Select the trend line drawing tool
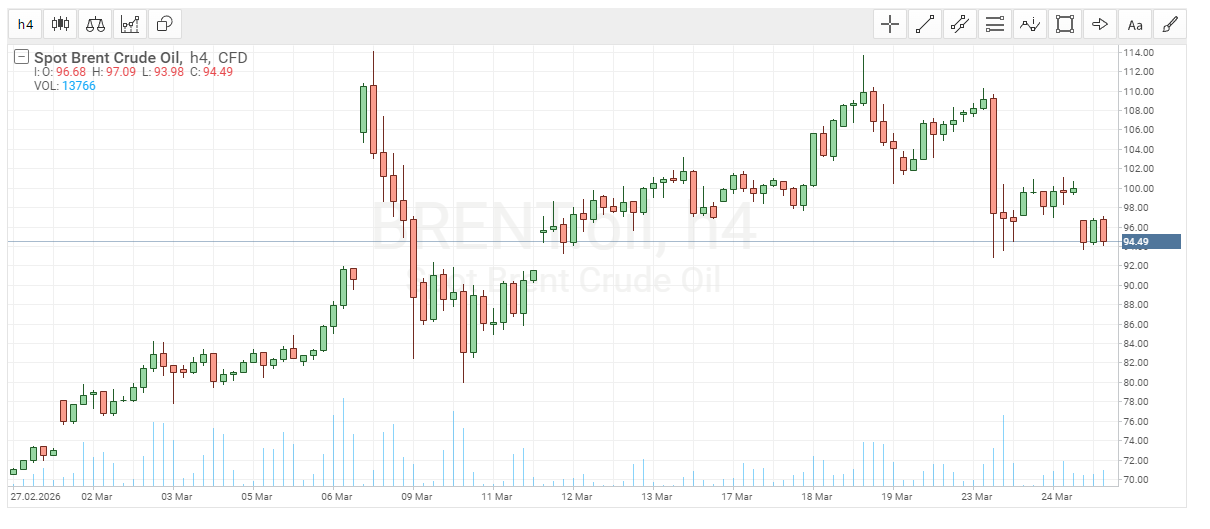1210x529 pixels. click(925, 24)
